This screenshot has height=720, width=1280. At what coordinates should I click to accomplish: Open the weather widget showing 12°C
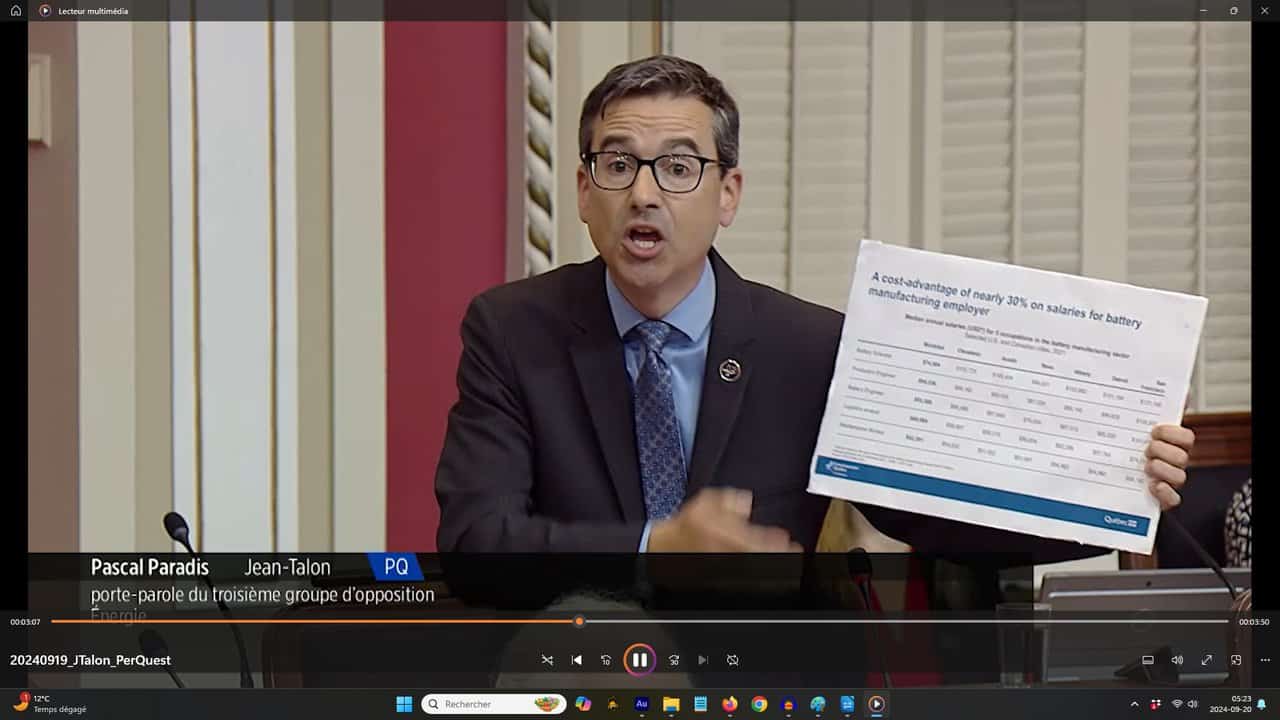tap(50, 704)
